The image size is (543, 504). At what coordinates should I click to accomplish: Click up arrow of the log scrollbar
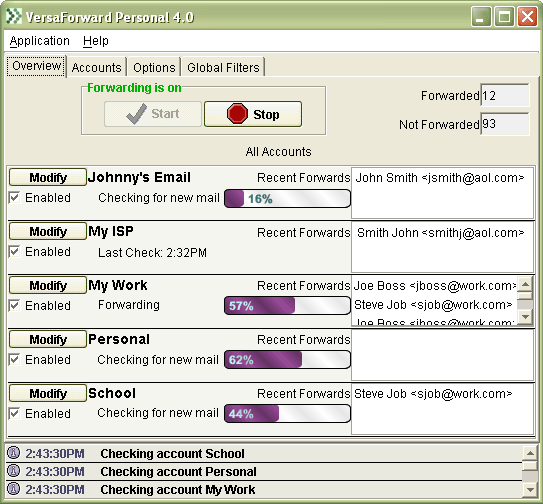point(530,453)
